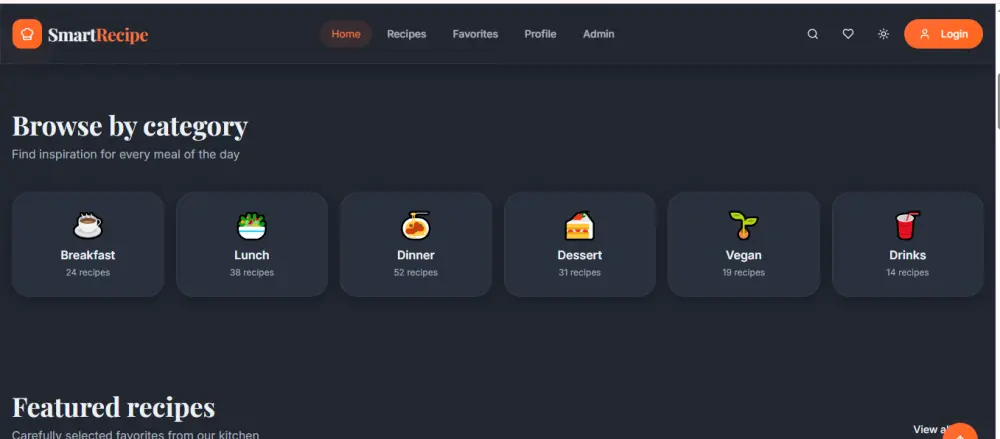Open the Dessert category label
This screenshot has width=1000, height=439.
tap(580, 255)
